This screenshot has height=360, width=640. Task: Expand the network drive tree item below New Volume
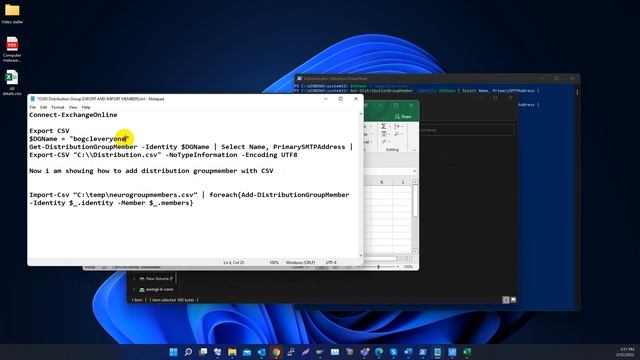134,289
